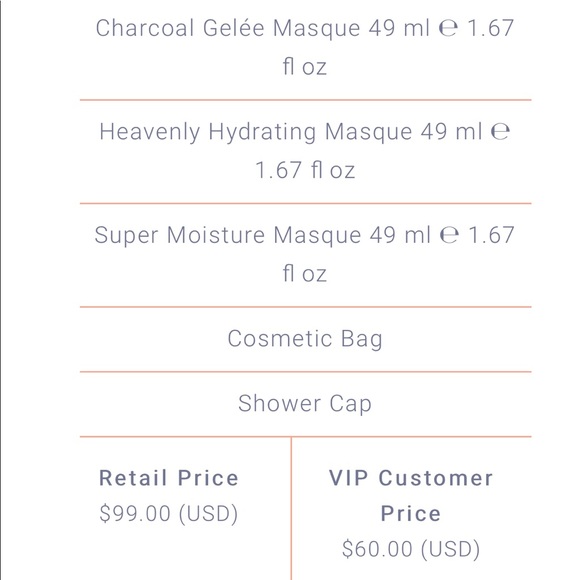Click the VIP Customer Price heading
The height and width of the screenshot is (580, 580).
[x=411, y=495]
